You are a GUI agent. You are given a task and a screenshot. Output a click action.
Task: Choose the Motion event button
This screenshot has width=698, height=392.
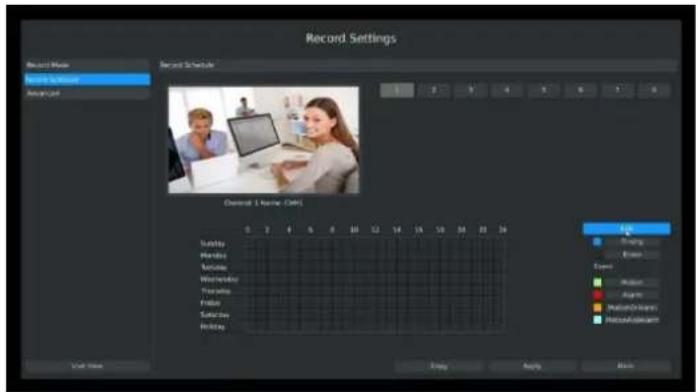(x=632, y=283)
